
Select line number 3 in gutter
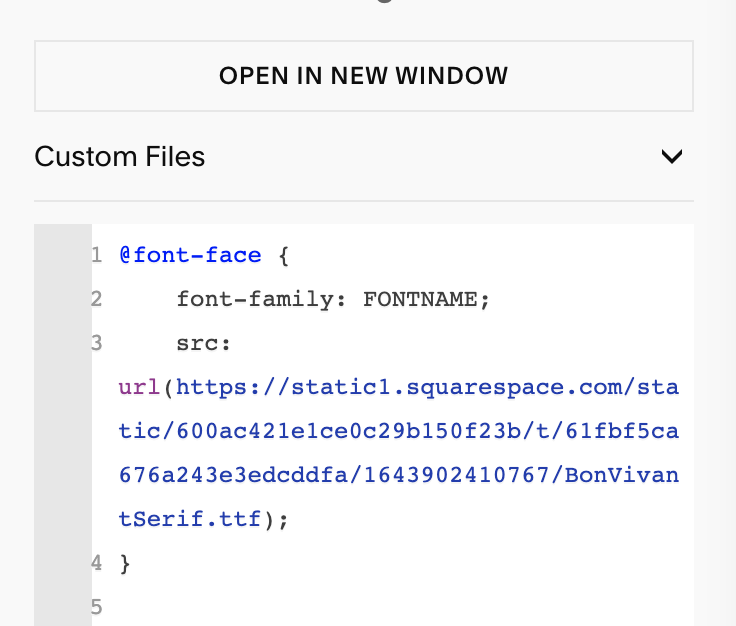(97, 343)
